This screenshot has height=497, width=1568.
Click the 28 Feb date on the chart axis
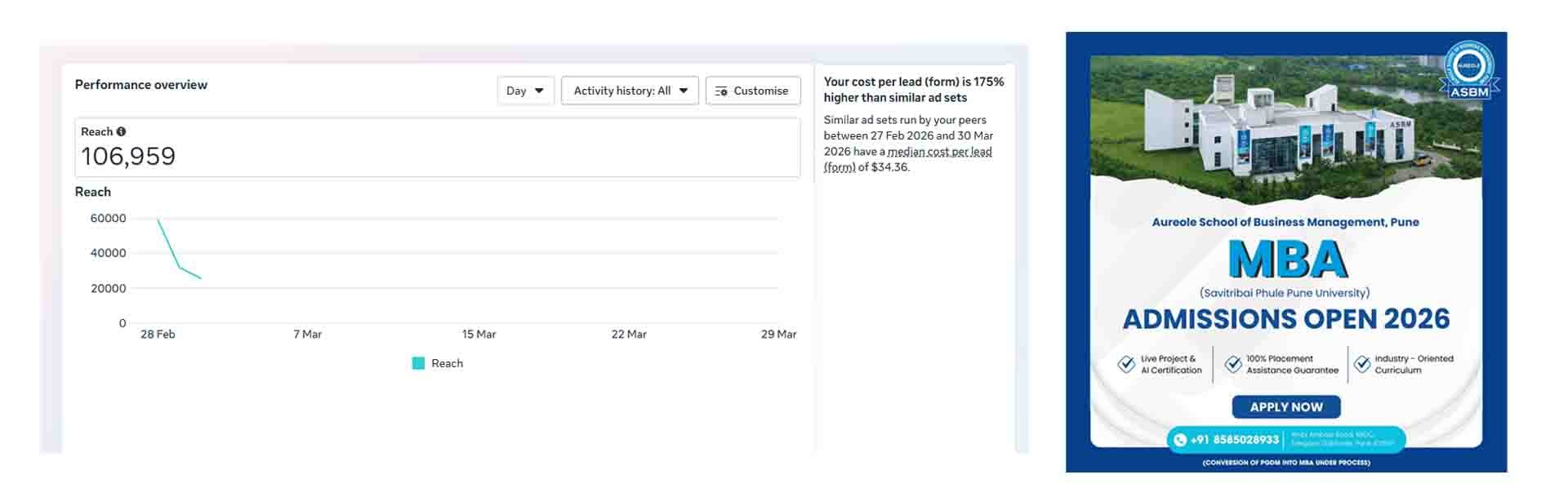[158, 334]
